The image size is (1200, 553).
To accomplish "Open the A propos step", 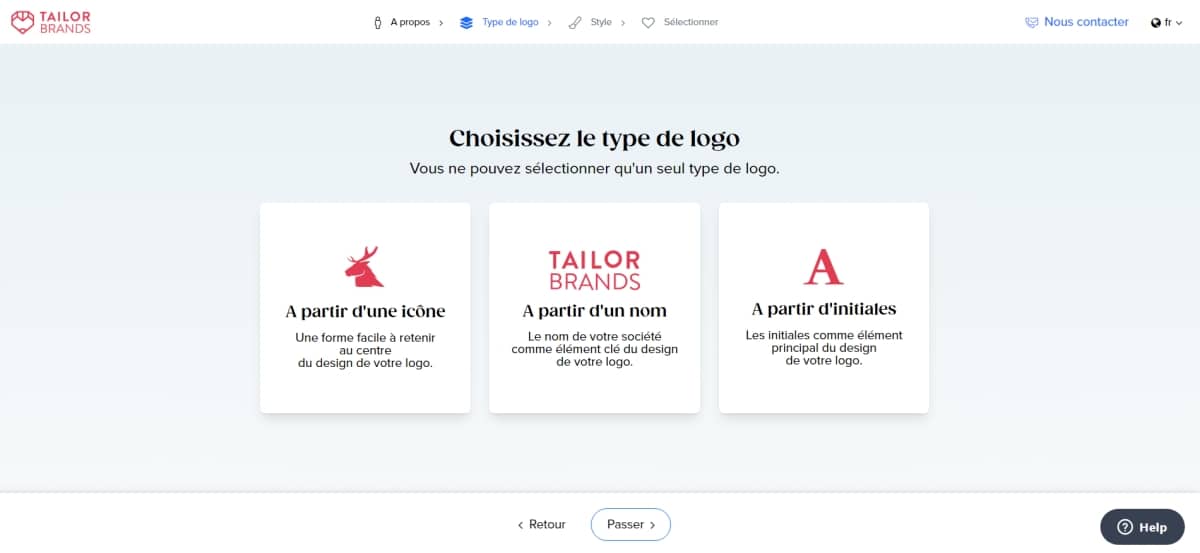I will (410, 22).
